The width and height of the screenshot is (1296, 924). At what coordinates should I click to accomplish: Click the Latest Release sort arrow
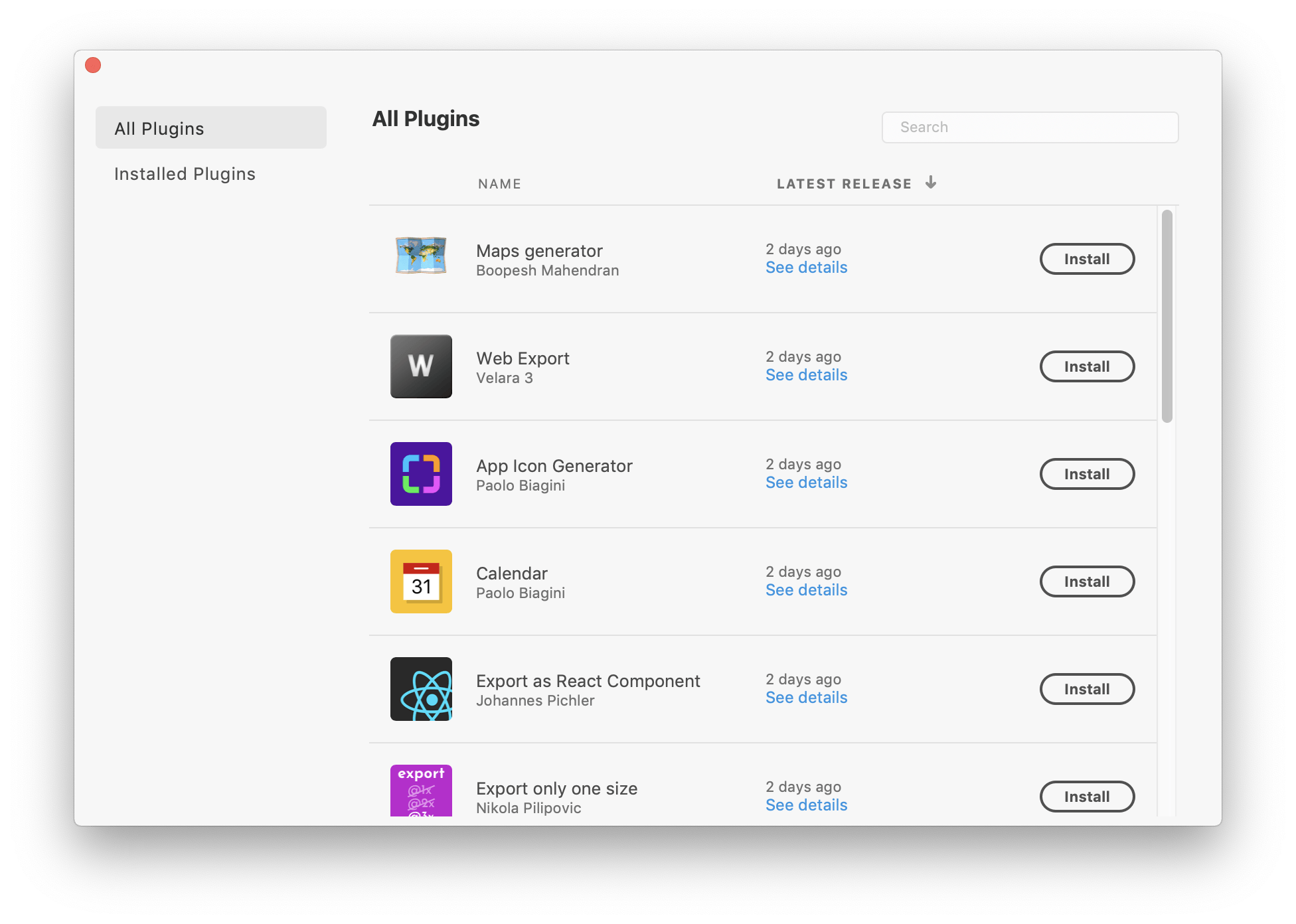[x=931, y=183]
